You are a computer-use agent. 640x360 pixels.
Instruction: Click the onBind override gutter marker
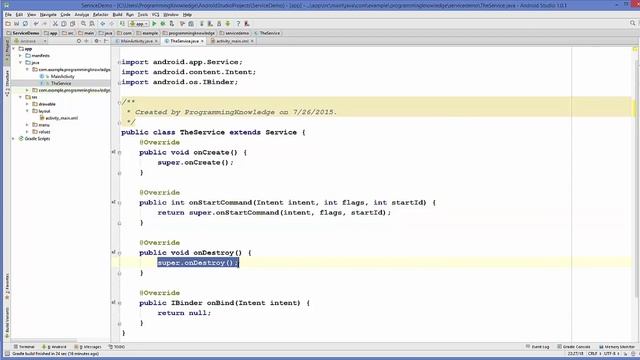(x=114, y=303)
